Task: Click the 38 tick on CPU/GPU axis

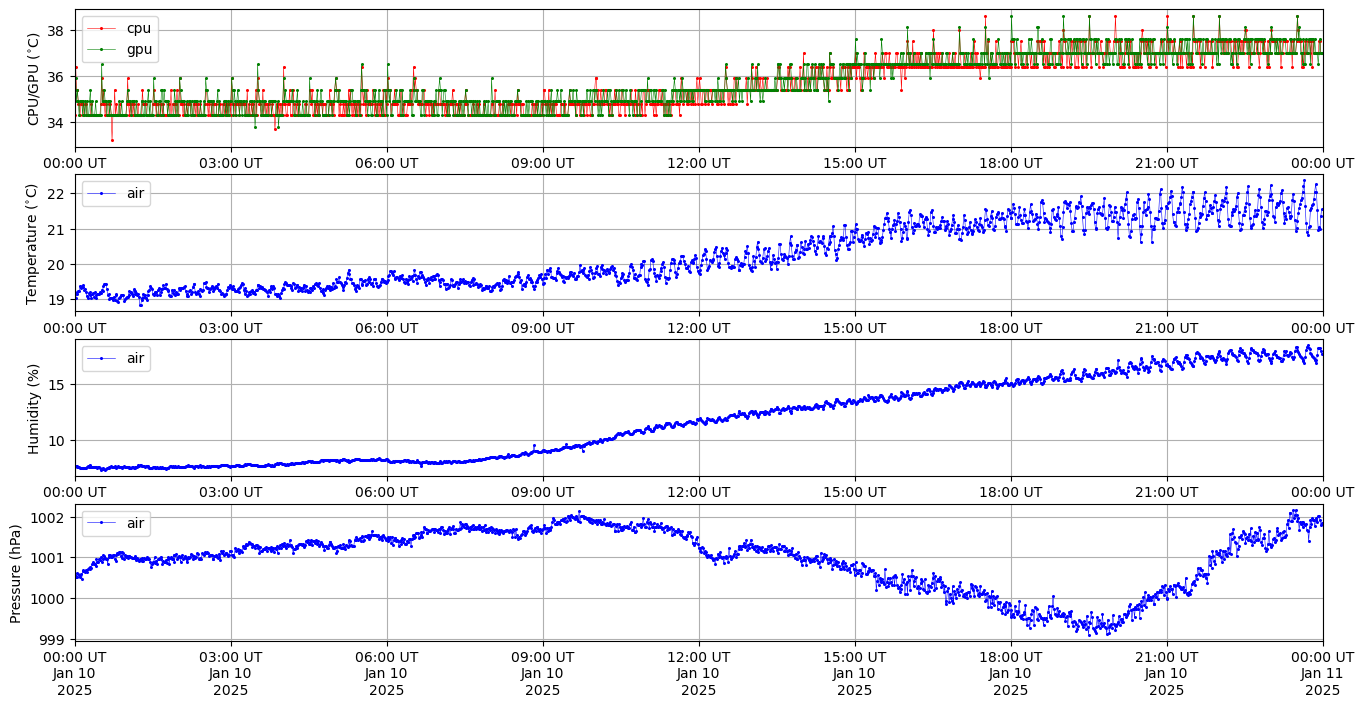Action: coord(56,31)
